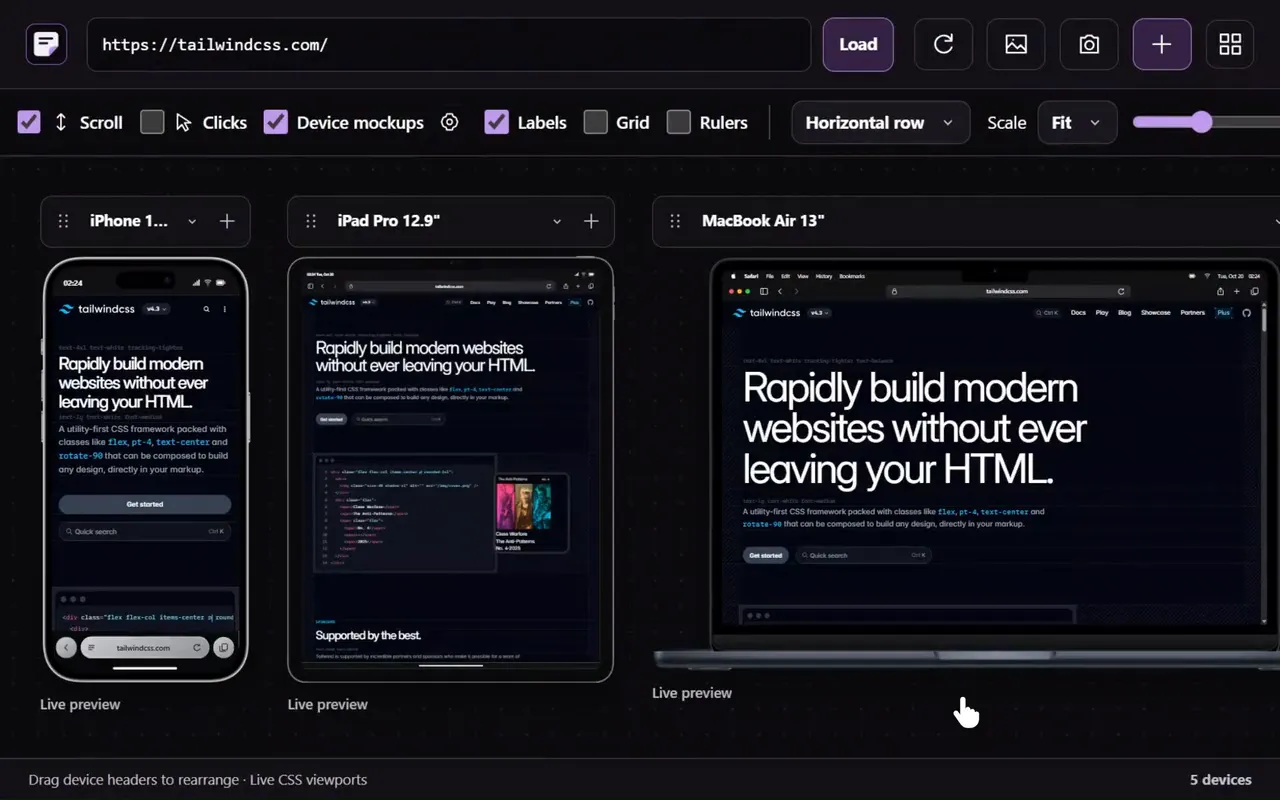
Task: Uncheck the Labels checkbox
Action: tap(496, 122)
